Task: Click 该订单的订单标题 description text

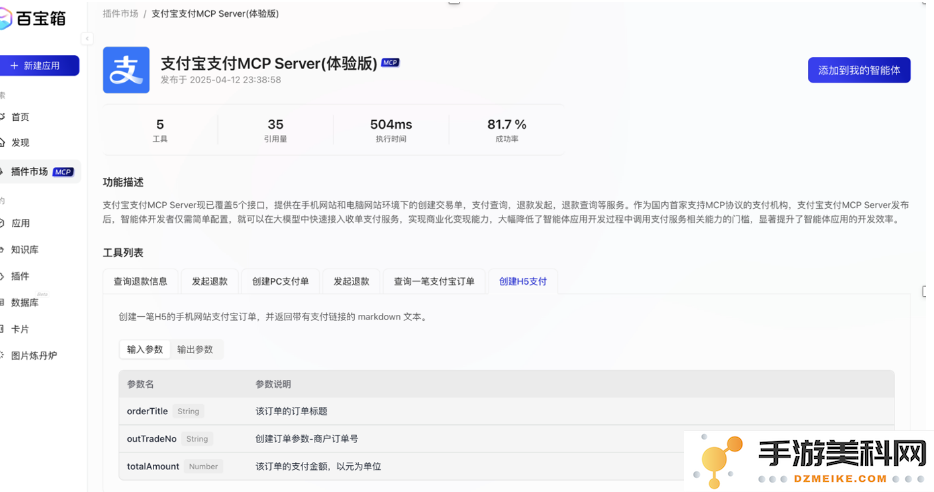Action: (291, 411)
